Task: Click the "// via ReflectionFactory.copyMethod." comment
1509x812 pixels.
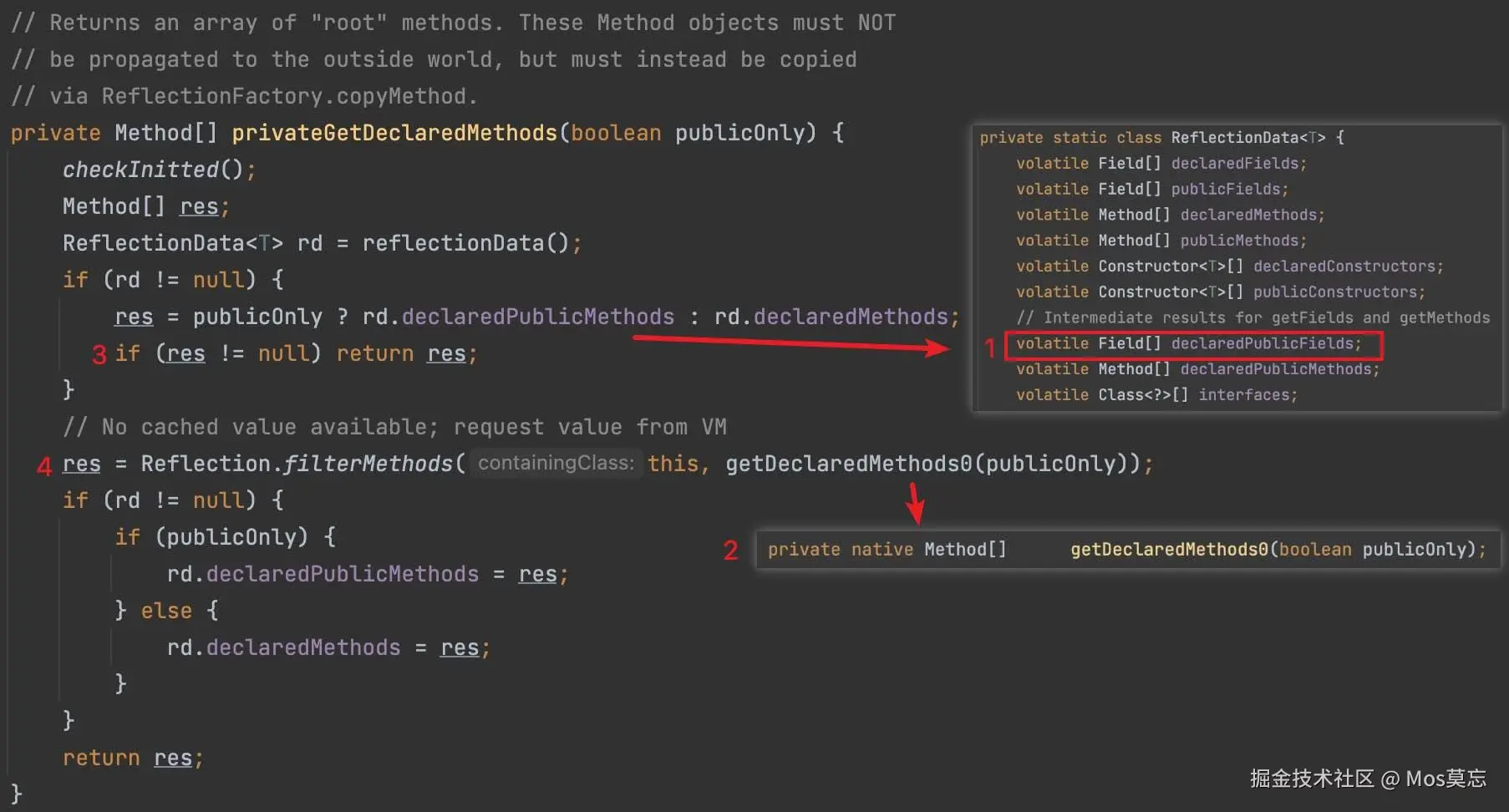Action: click(x=245, y=96)
